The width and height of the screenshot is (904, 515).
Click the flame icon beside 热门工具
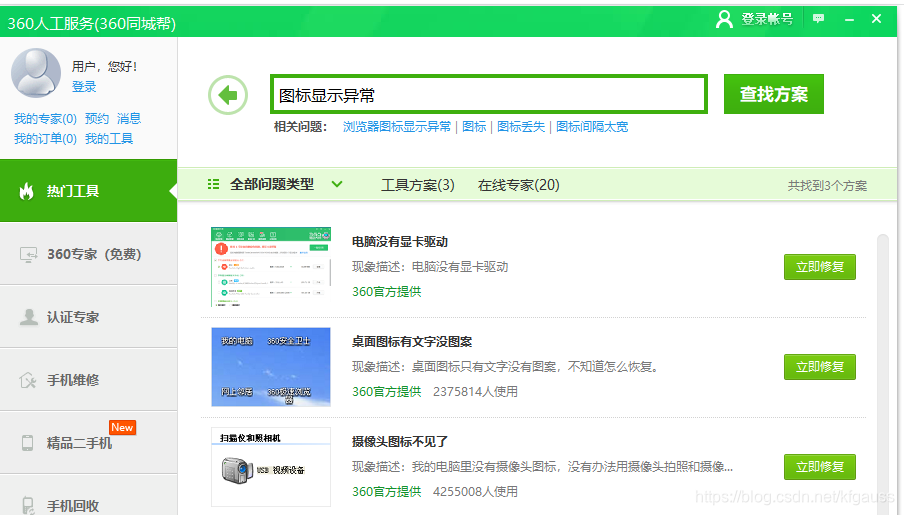coord(27,191)
